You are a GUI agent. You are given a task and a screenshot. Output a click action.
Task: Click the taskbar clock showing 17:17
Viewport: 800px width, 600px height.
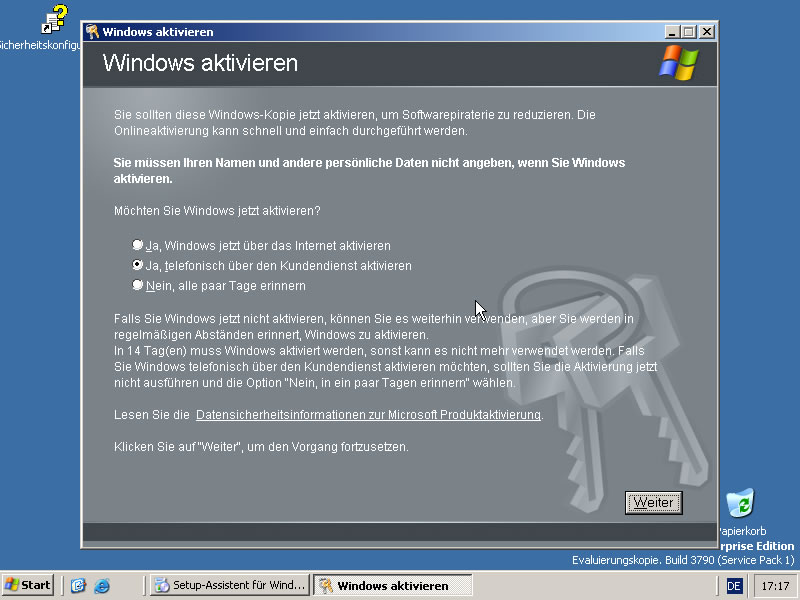pos(775,586)
